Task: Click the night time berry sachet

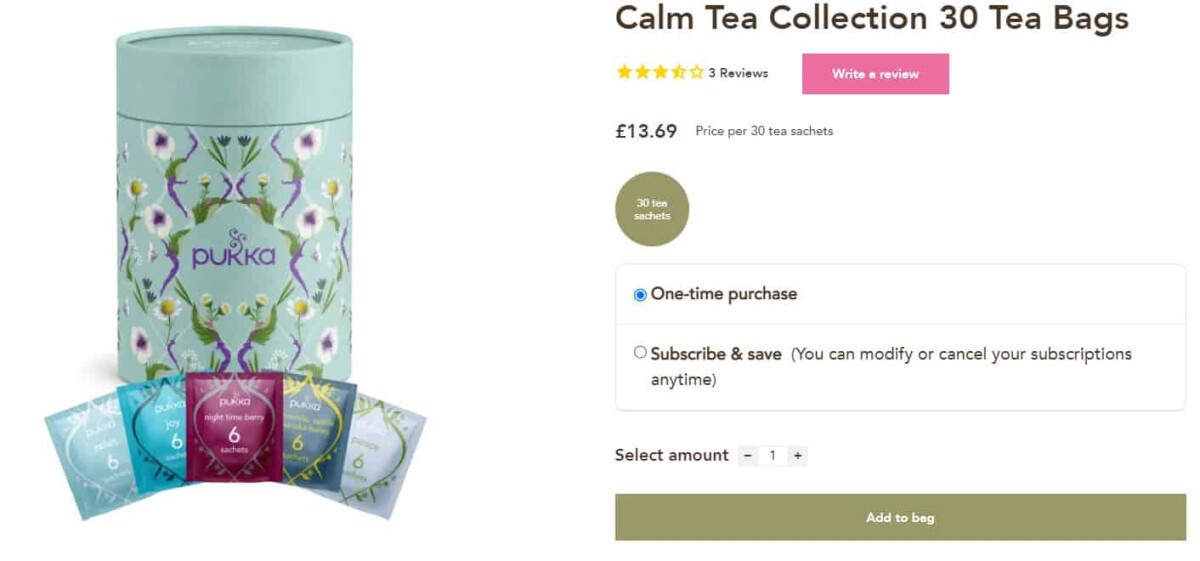Action: (x=233, y=428)
